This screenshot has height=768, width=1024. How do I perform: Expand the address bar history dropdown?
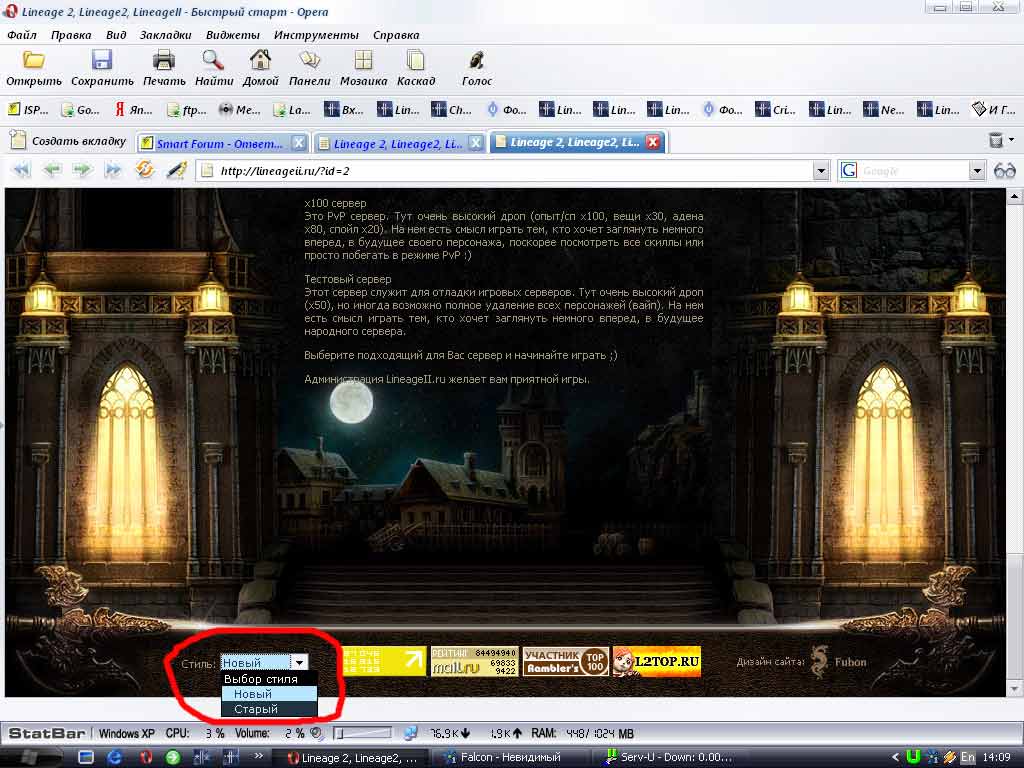[x=821, y=171]
